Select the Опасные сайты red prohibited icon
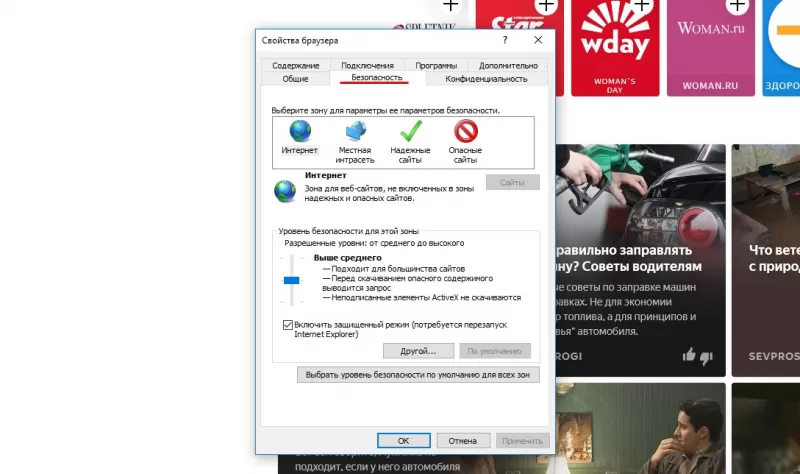The height and width of the screenshot is (474, 800). click(466, 131)
